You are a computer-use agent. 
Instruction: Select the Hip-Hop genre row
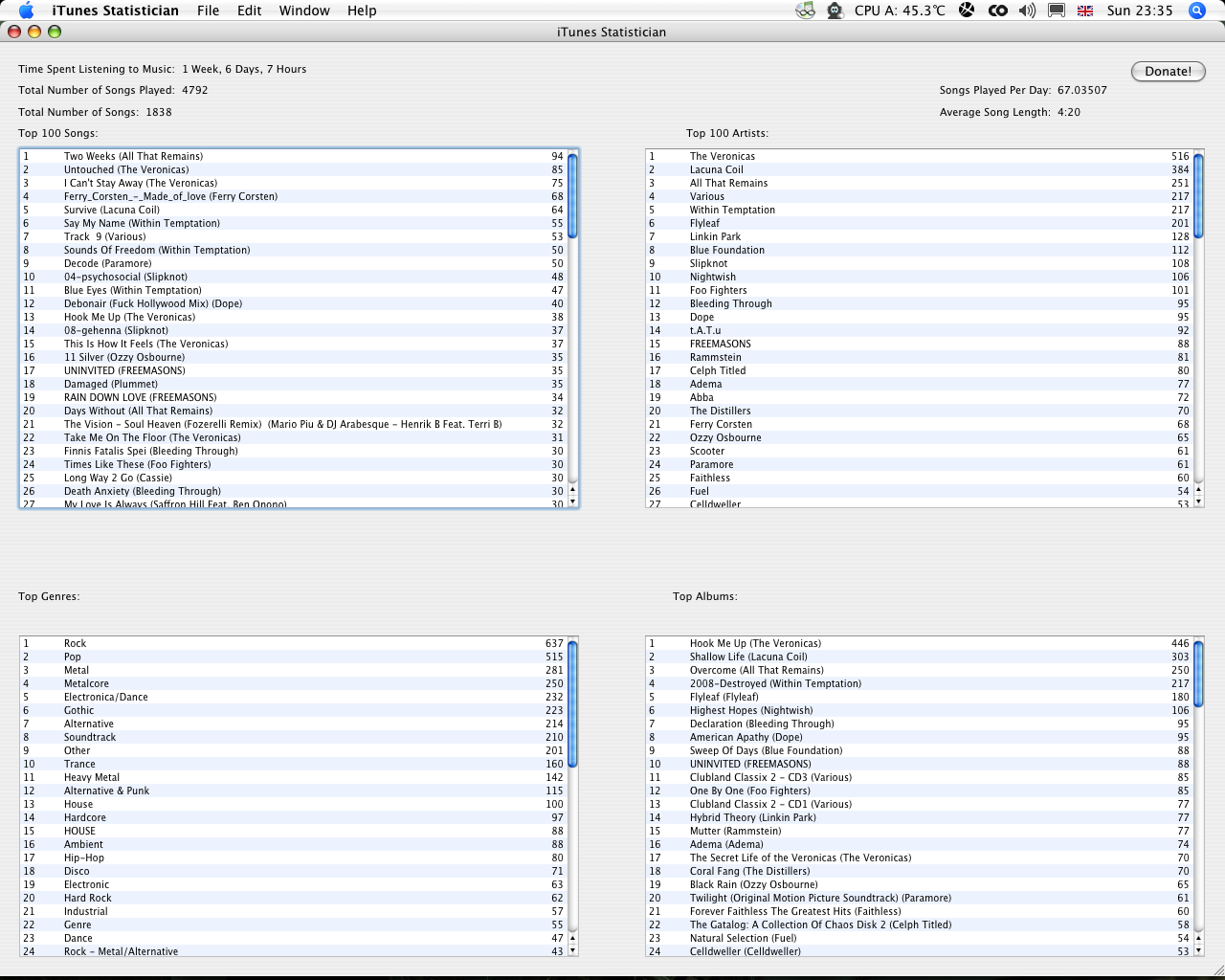pyautogui.click(x=294, y=857)
